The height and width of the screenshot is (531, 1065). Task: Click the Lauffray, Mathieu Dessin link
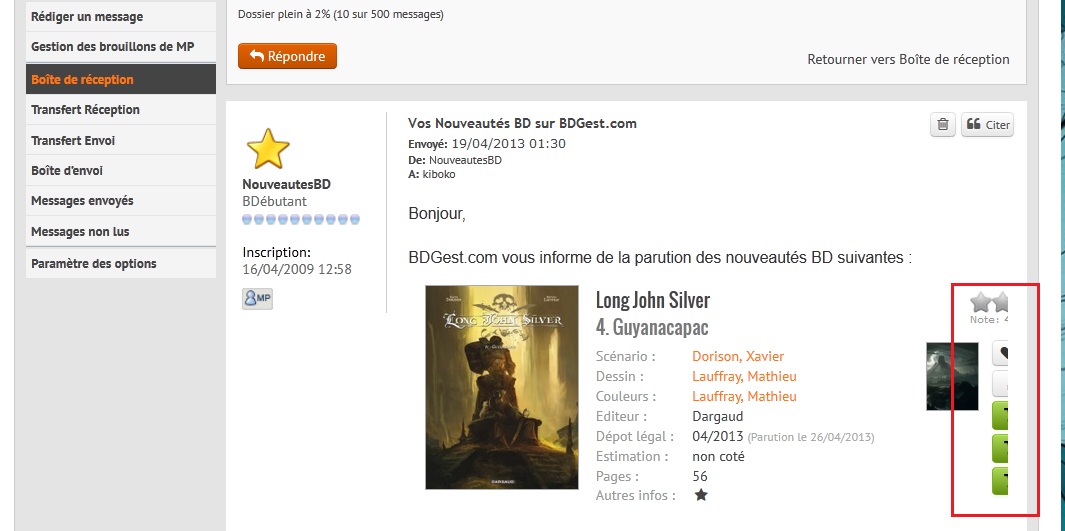point(744,376)
